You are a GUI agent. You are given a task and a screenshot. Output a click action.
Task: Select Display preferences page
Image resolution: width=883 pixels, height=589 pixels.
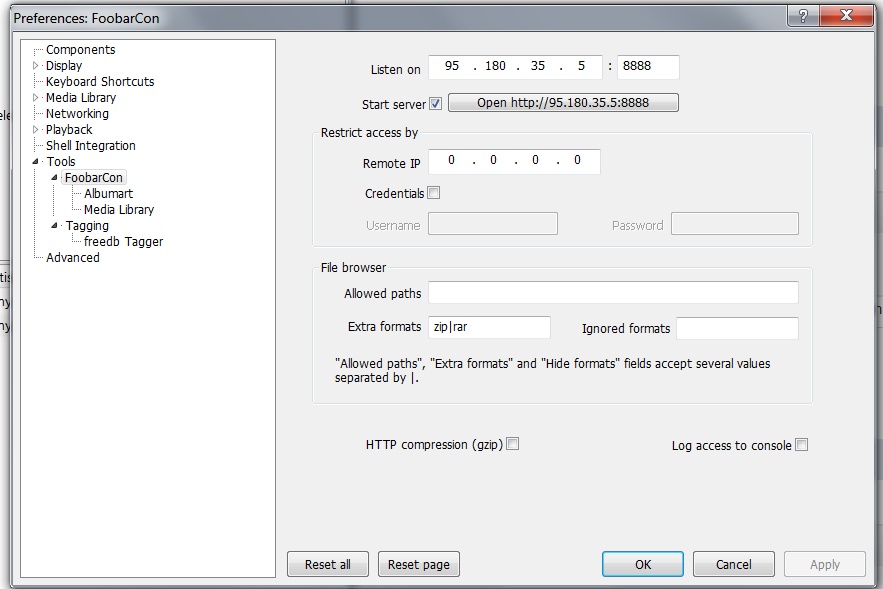pyautogui.click(x=64, y=65)
